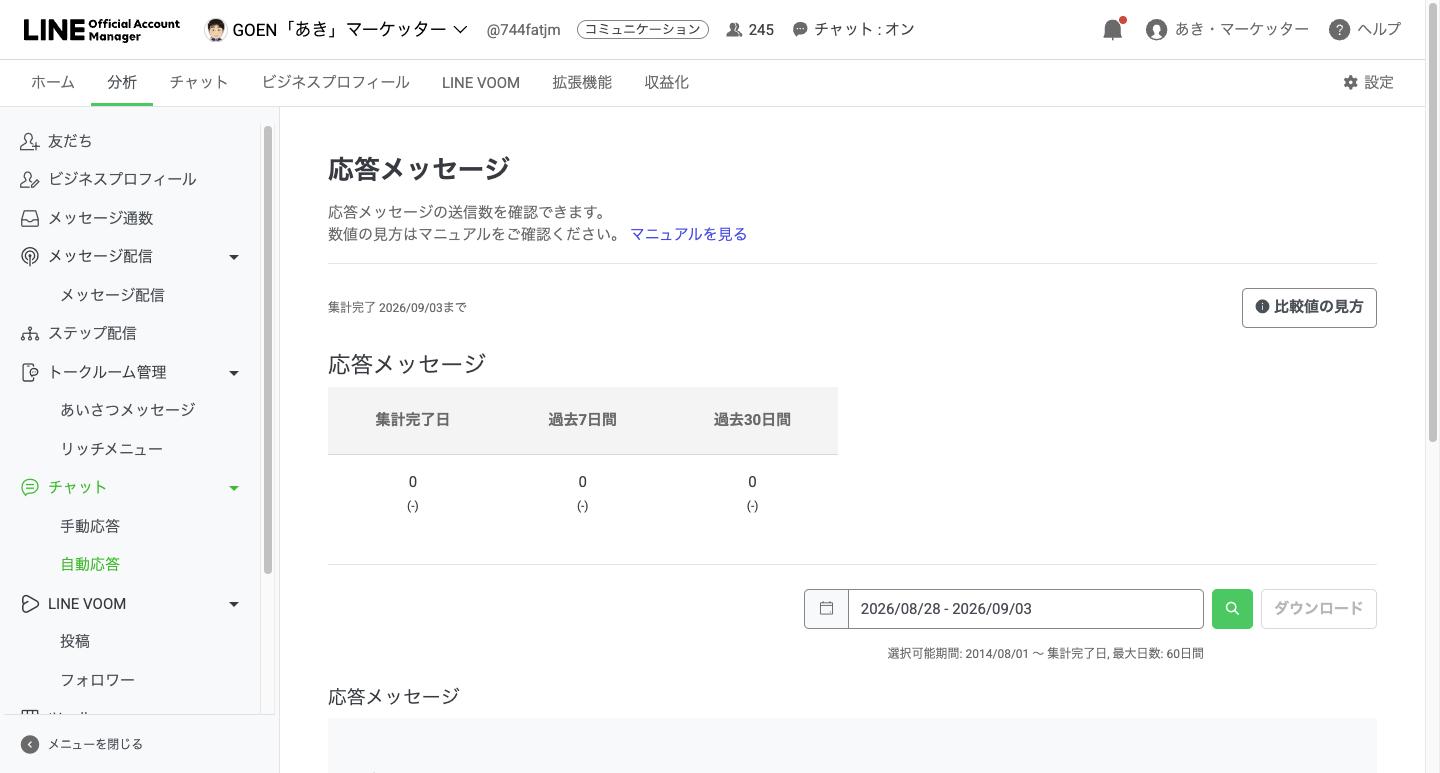The height and width of the screenshot is (773, 1440).
Task: Click the date range input field
Action: tap(1026, 609)
